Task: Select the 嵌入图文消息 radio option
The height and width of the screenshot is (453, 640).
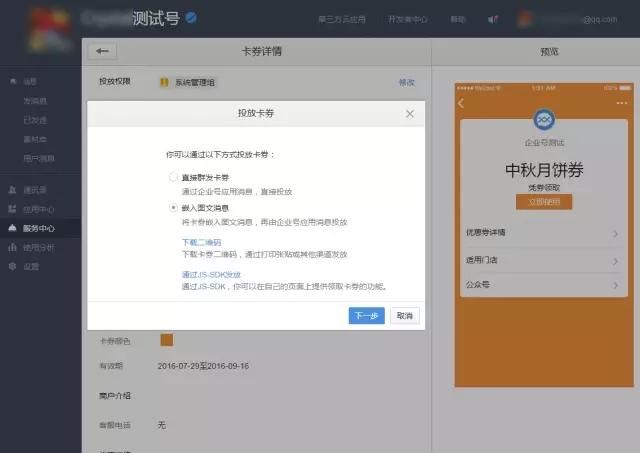Action: pyautogui.click(x=174, y=208)
